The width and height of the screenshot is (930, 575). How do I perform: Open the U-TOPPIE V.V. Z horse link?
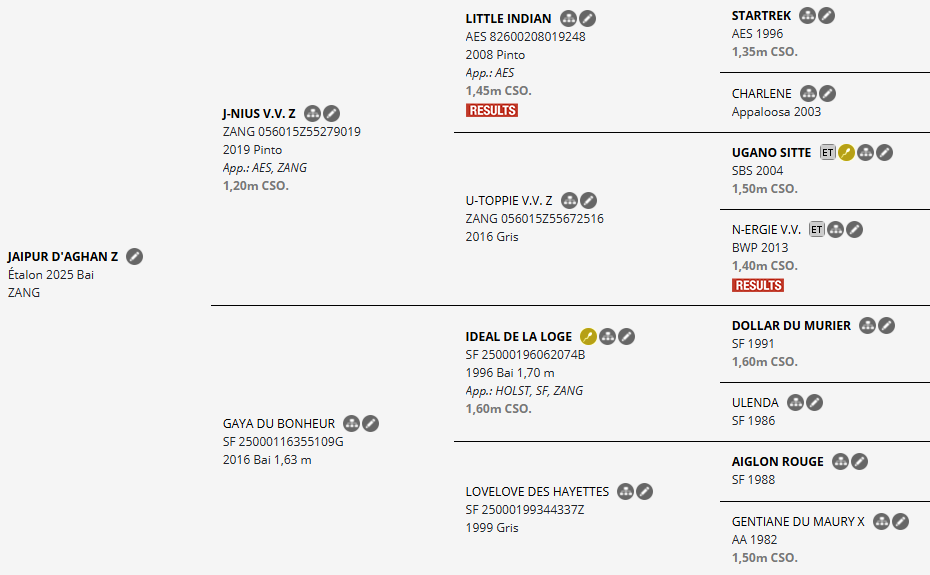tap(509, 201)
